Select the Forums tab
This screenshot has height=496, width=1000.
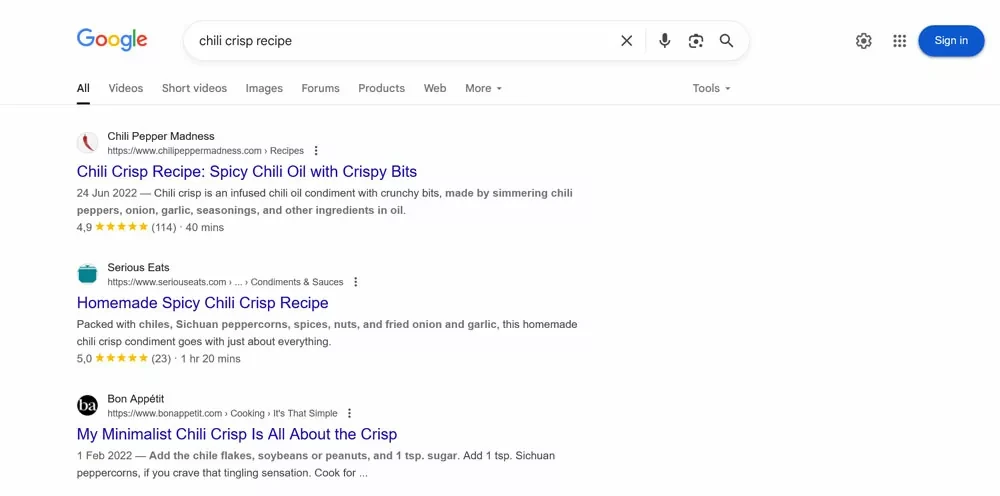tap(320, 88)
